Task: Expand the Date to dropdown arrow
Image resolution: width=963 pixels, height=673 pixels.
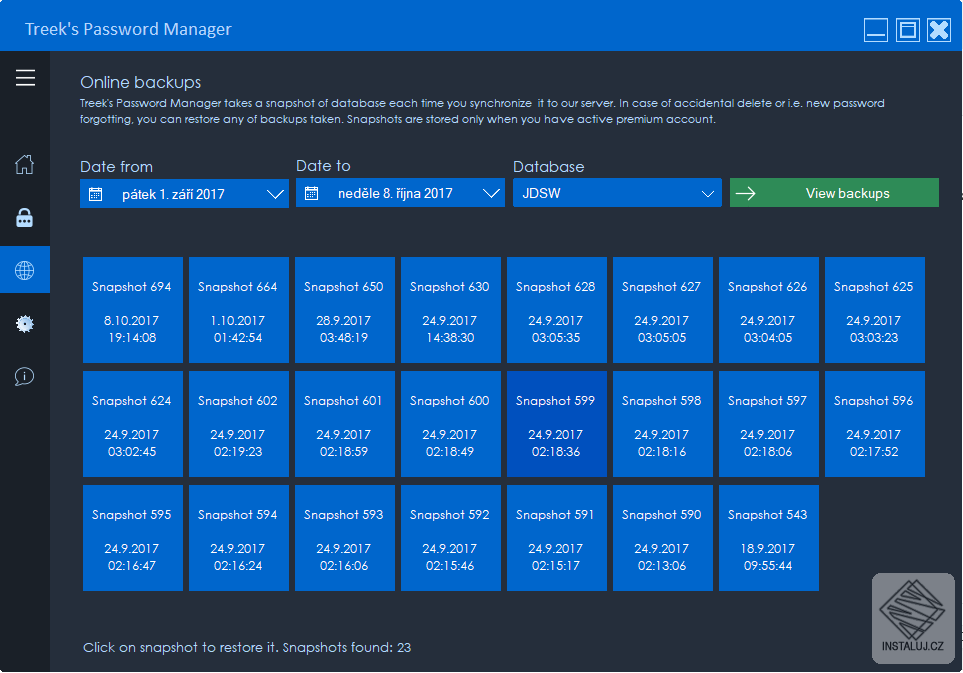Action: tap(491, 193)
